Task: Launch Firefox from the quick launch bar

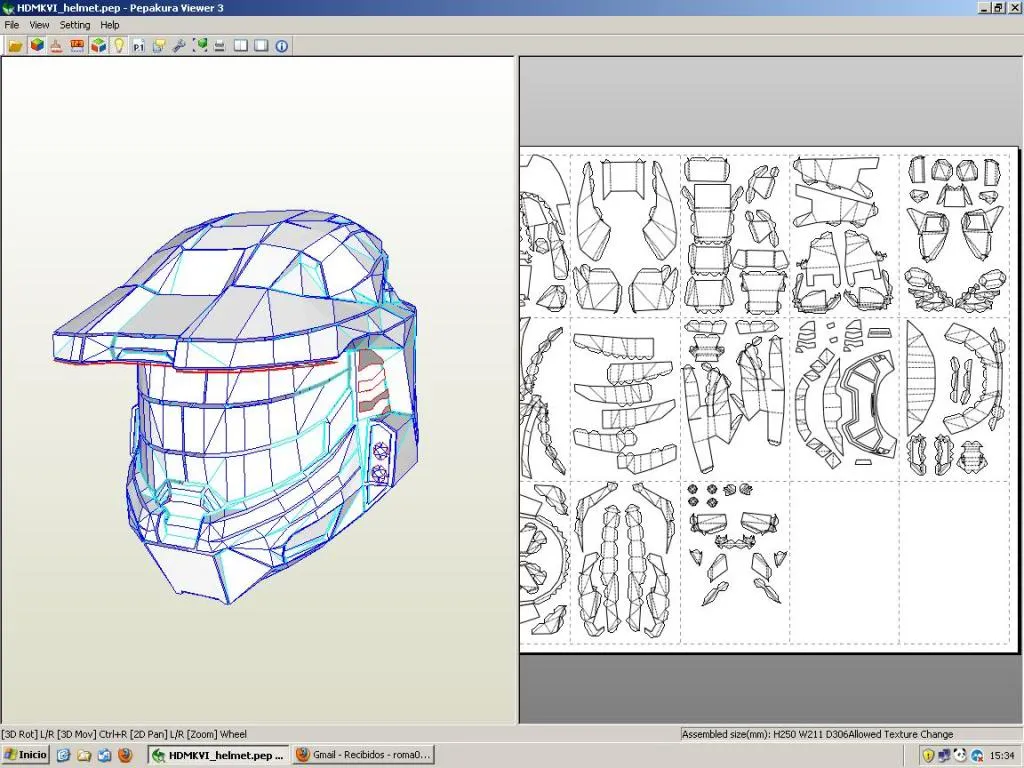Action: 125,755
